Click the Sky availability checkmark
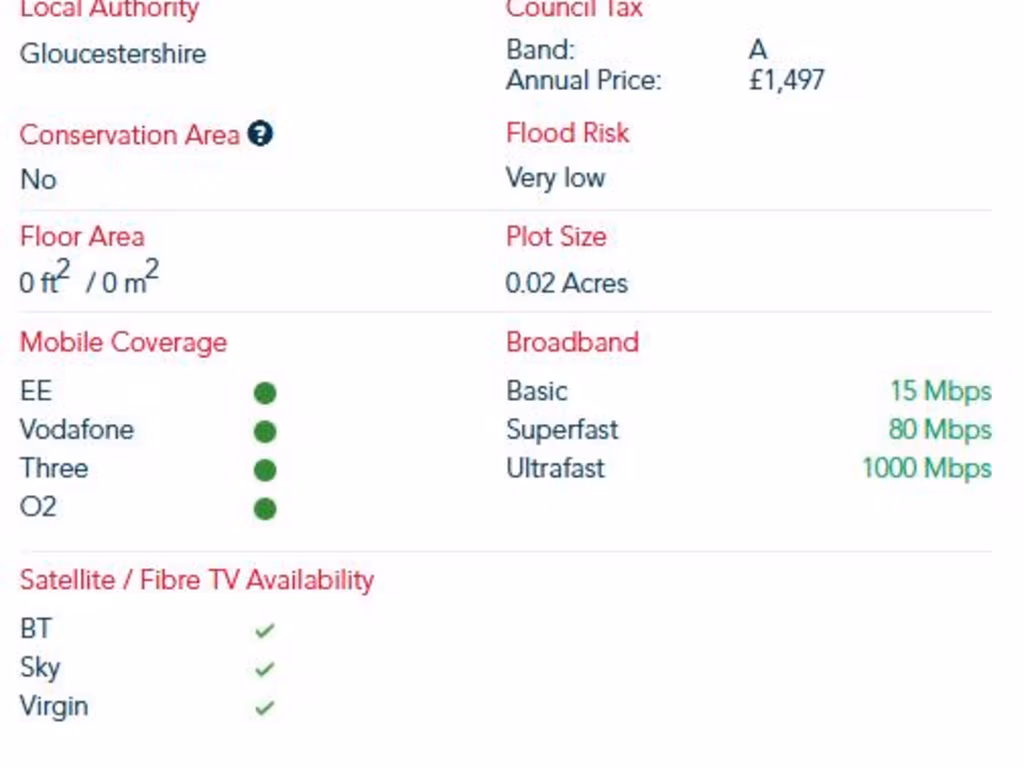 (264, 669)
